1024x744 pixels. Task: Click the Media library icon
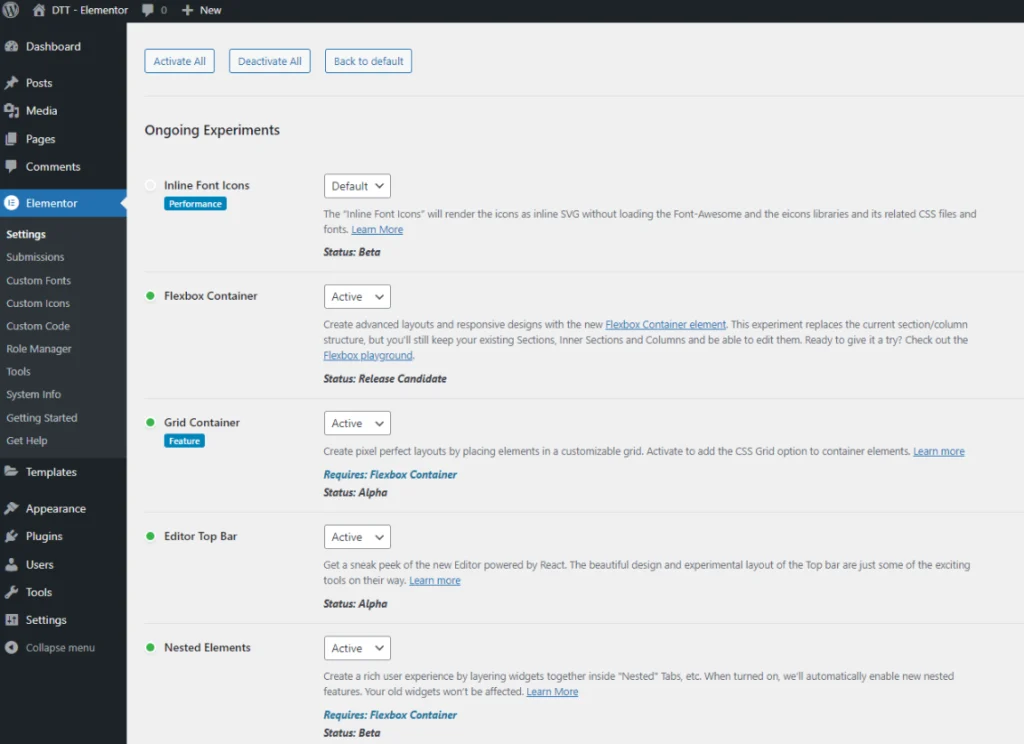pos(11,110)
